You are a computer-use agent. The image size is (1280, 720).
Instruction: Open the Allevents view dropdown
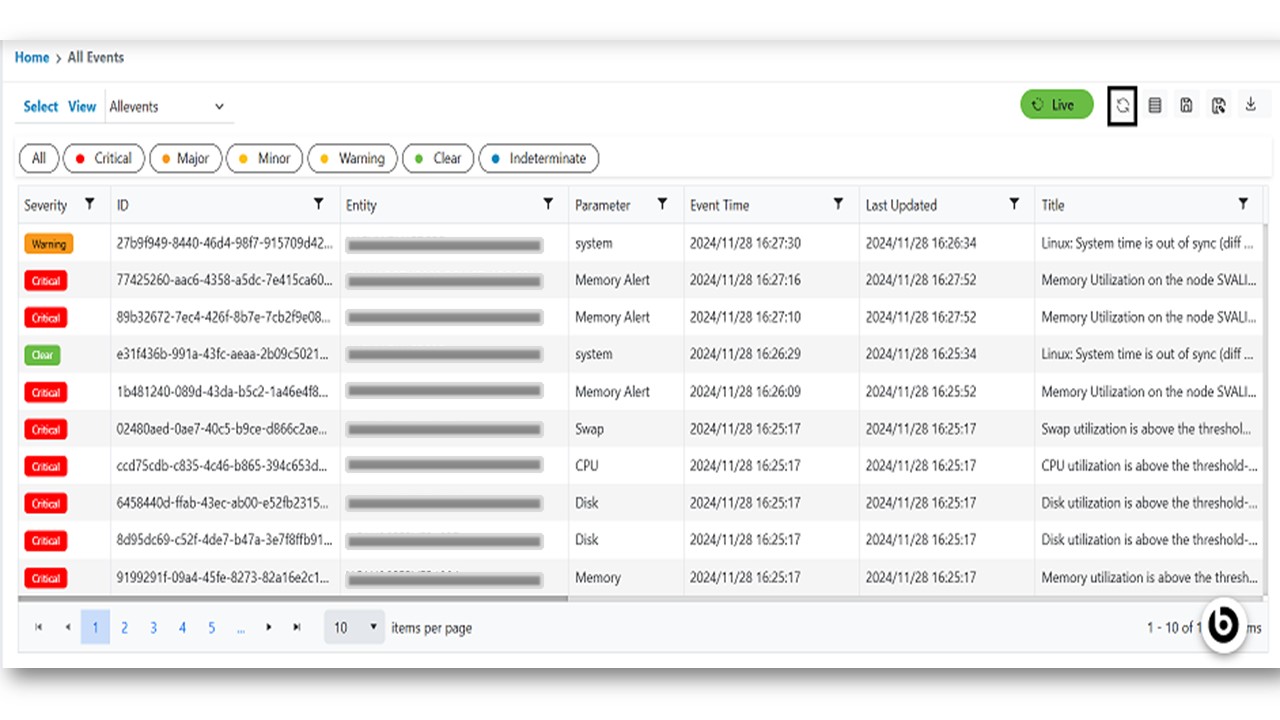(169, 107)
